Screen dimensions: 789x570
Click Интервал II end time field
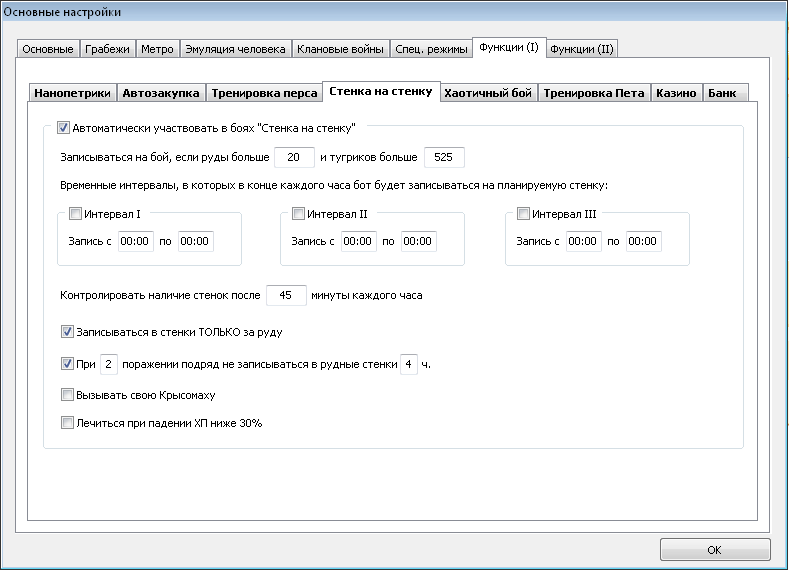pos(419,241)
